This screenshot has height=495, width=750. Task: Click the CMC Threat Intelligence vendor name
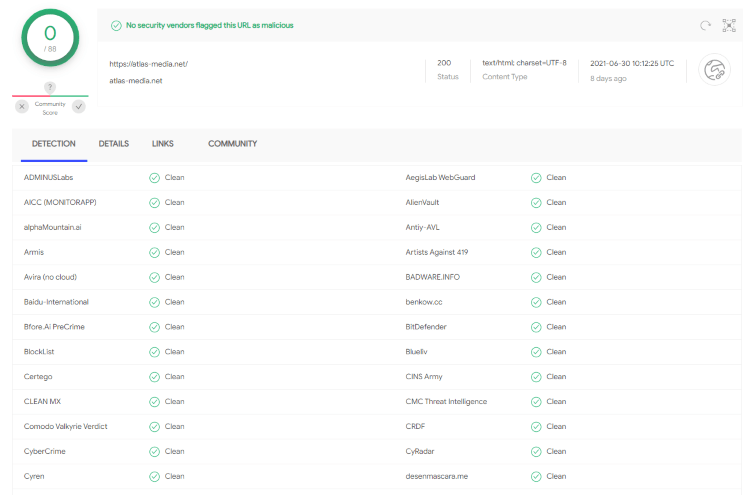coord(446,402)
